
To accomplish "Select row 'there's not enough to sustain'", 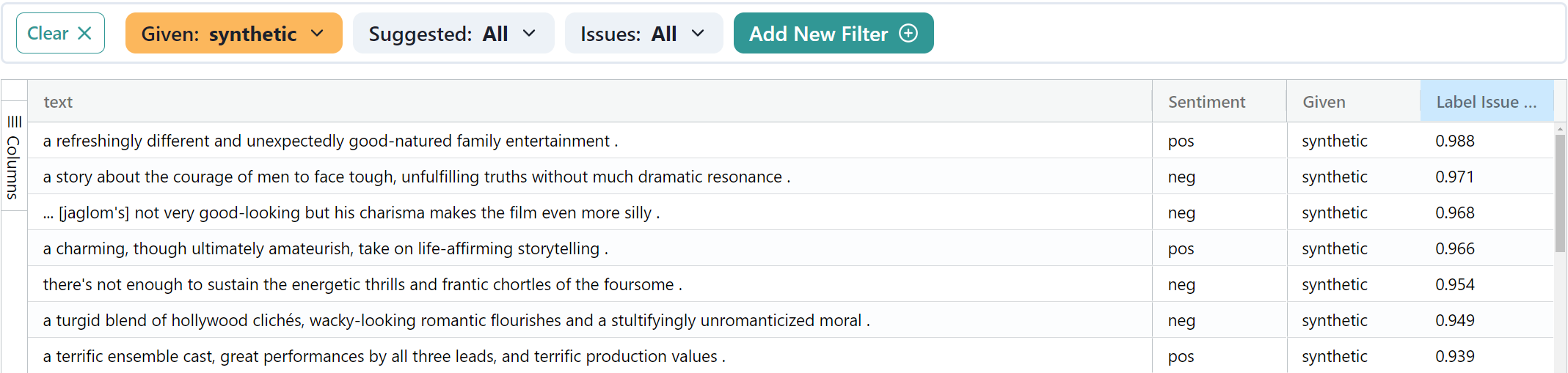I will pyautogui.click(x=791, y=284).
